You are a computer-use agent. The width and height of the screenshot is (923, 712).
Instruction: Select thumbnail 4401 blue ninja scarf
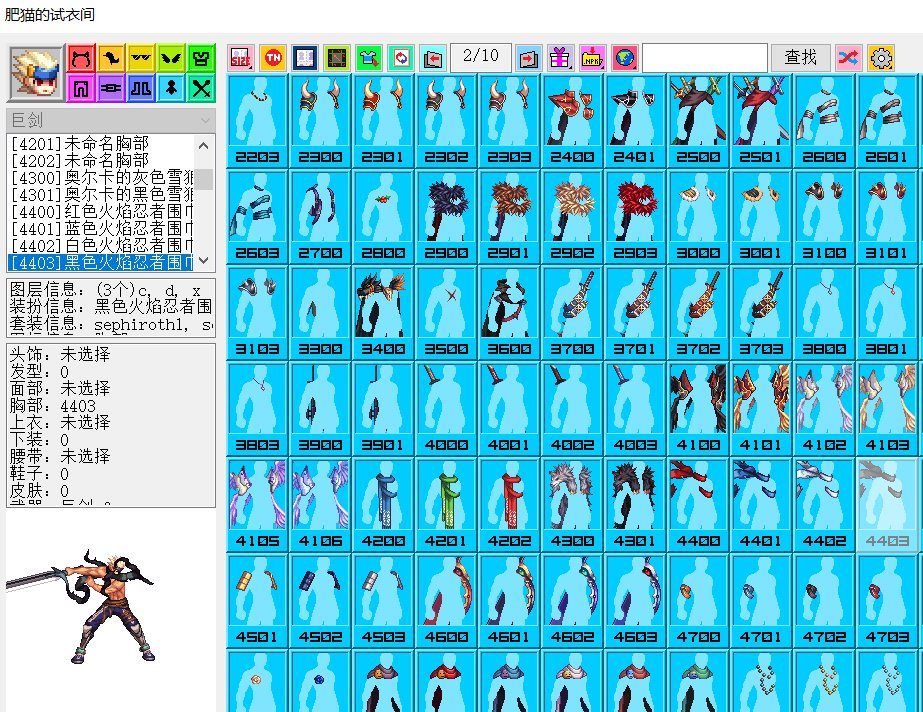click(x=761, y=504)
